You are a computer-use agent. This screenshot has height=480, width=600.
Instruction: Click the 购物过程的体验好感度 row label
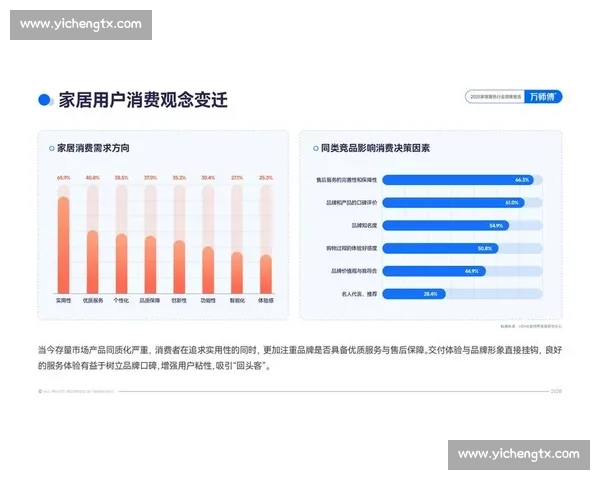(x=351, y=248)
